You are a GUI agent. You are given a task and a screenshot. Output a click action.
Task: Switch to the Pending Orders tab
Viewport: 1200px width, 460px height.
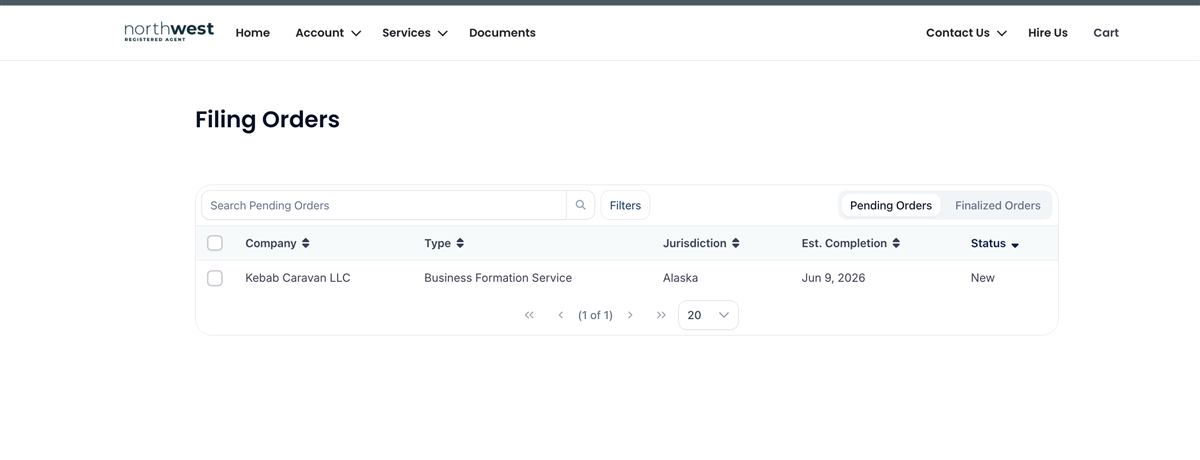pos(891,205)
